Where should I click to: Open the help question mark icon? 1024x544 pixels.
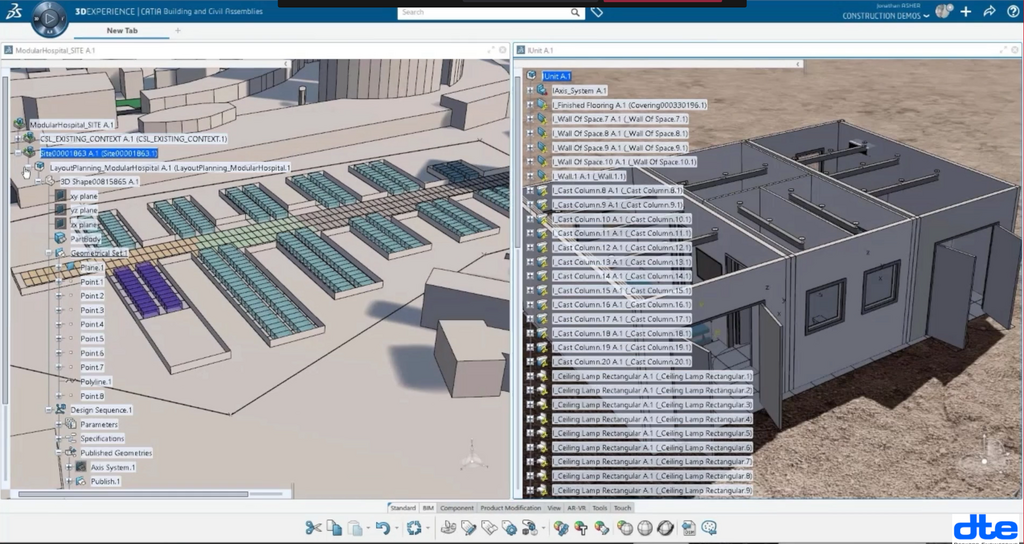1012,11
